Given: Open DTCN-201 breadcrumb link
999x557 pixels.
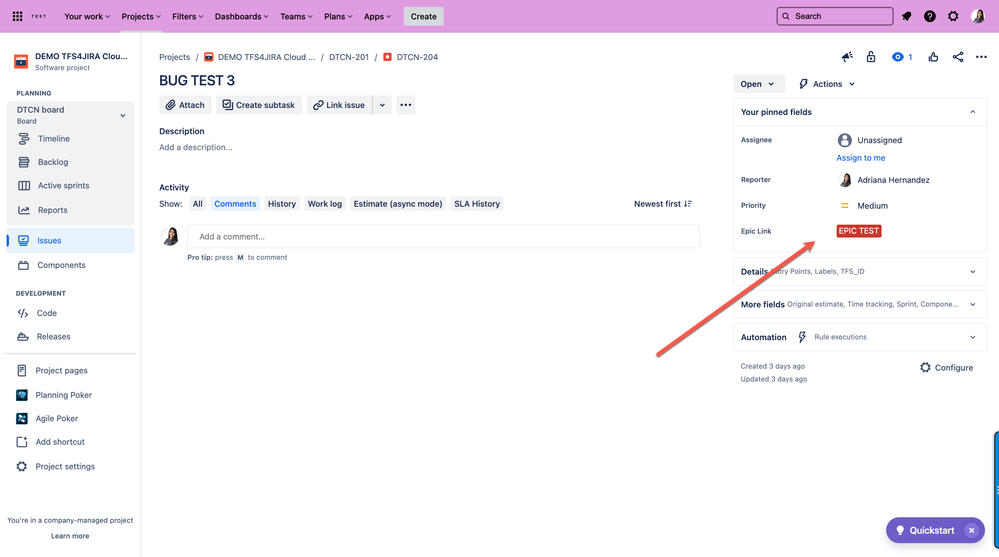Looking at the screenshot, I should (x=349, y=57).
